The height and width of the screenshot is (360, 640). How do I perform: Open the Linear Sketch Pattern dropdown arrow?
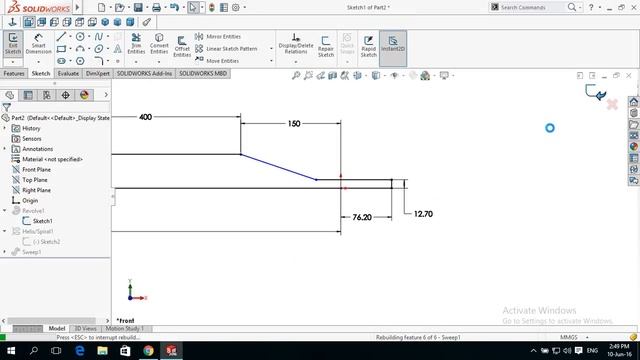tap(271, 49)
